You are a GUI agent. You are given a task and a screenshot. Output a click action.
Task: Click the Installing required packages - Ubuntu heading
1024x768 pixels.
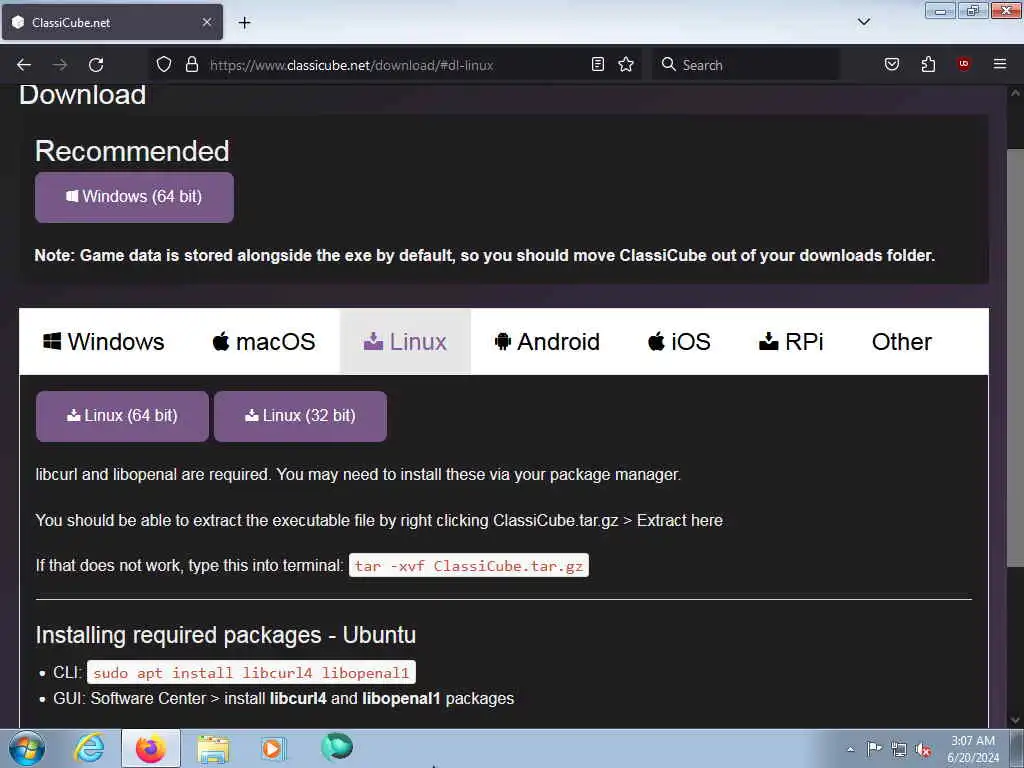(x=225, y=635)
